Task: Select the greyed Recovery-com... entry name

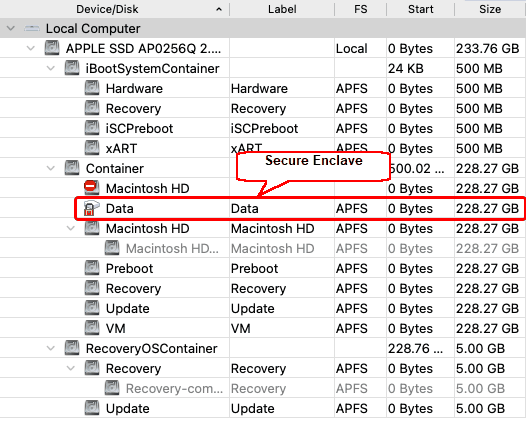Action: (174, 388)
